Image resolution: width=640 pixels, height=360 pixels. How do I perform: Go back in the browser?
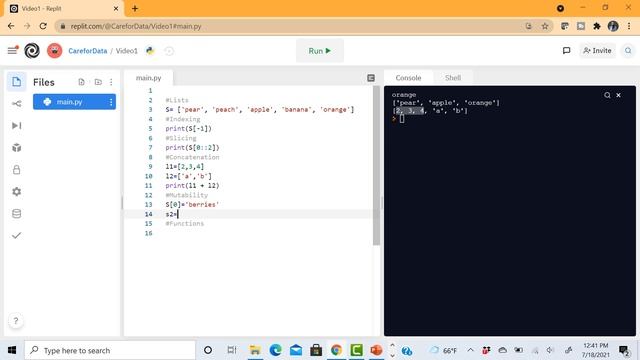[11, 26]
